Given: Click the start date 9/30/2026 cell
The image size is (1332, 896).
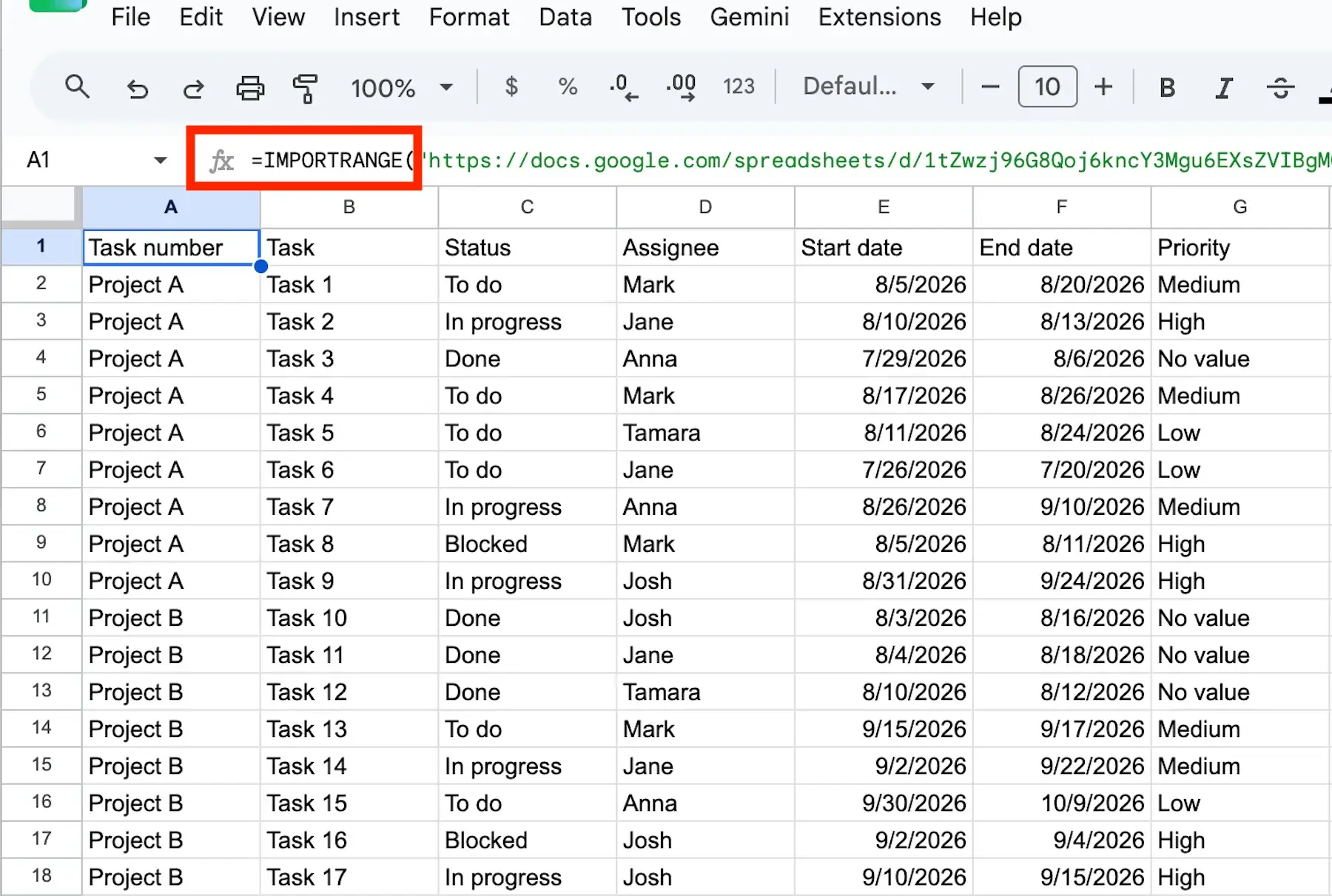Looking at the screenshot, I should 884,803.
